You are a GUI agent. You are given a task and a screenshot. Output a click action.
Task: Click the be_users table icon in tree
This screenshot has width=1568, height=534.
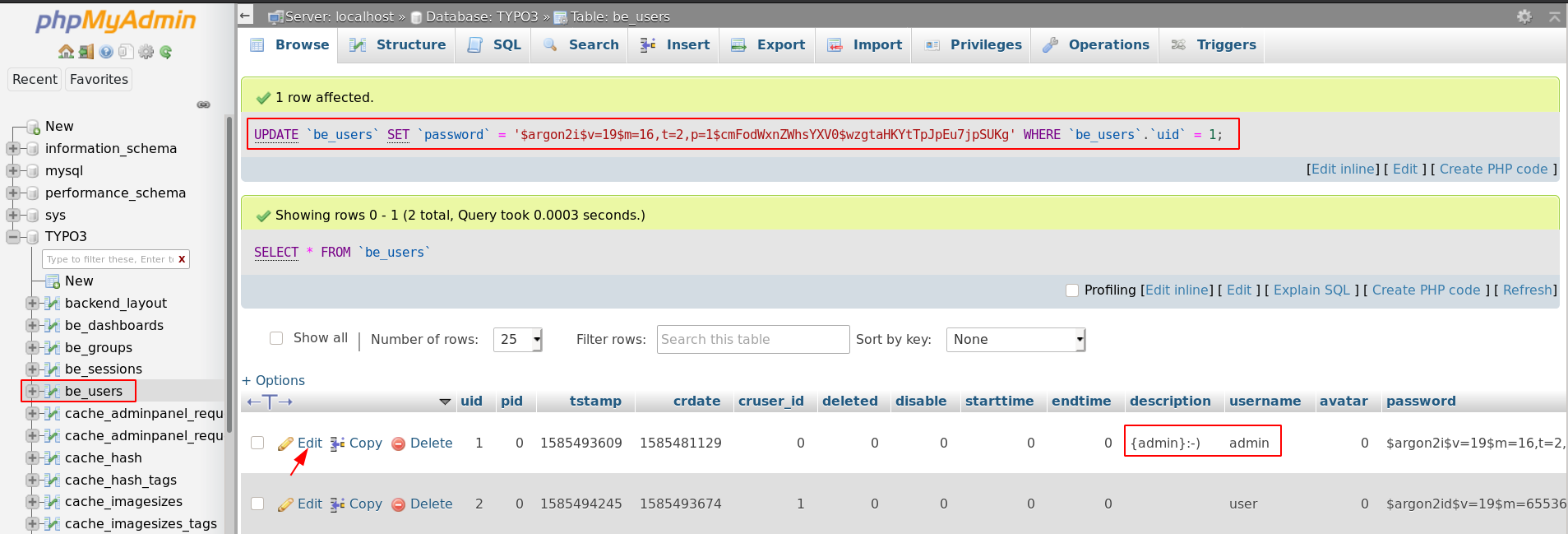(53, 392)
